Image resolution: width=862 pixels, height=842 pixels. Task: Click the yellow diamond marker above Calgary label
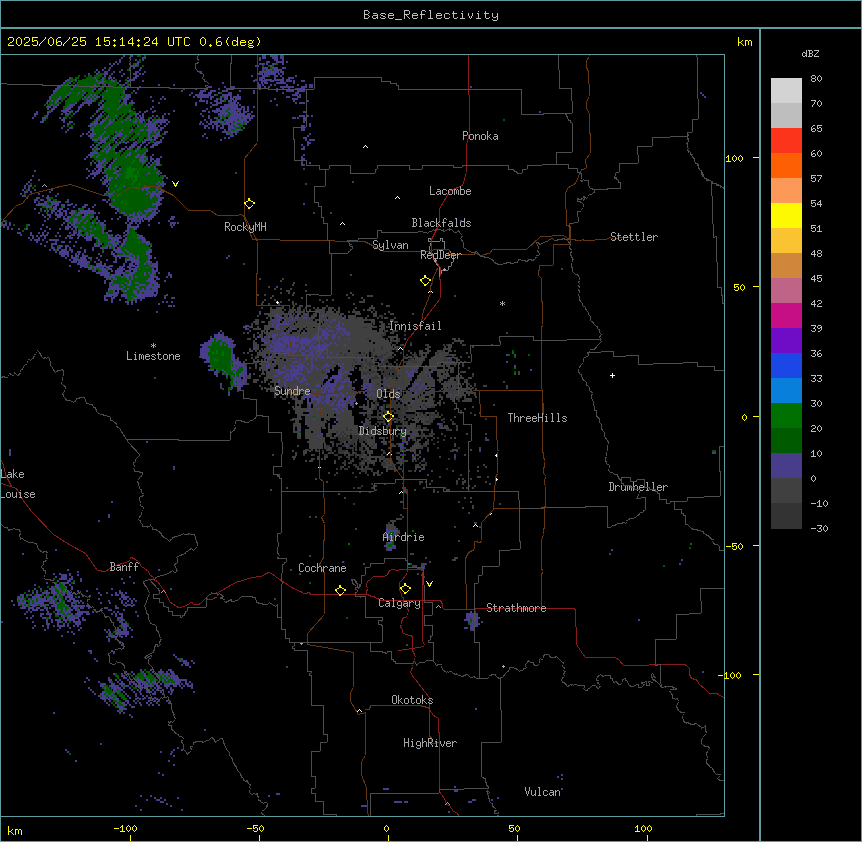[x=405, y=589]
